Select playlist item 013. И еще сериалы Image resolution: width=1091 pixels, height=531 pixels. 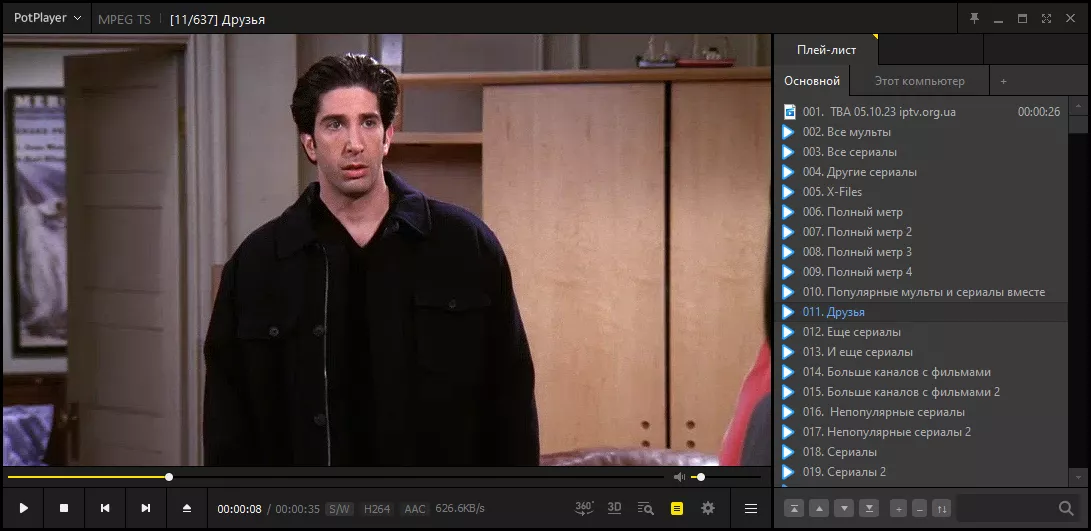(x=921, y=352)
